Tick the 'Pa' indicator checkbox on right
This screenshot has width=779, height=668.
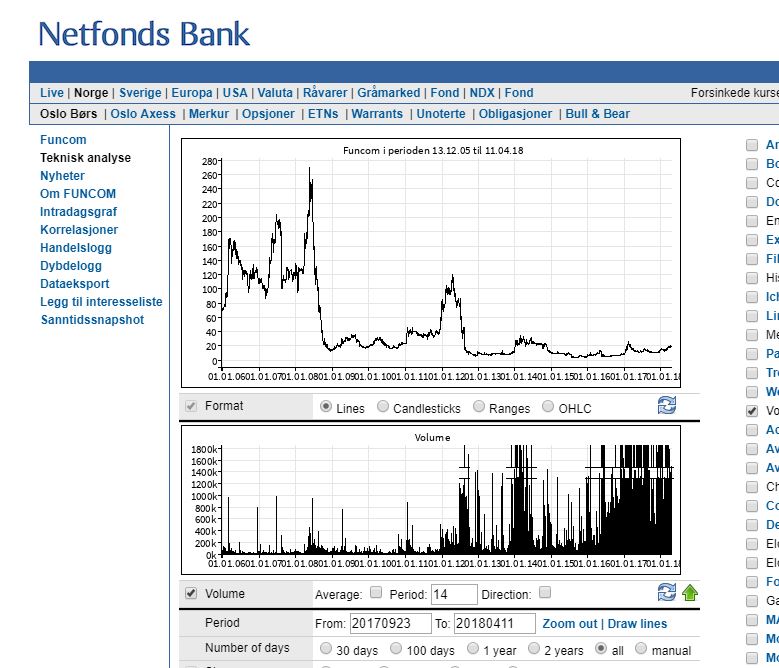752,354
